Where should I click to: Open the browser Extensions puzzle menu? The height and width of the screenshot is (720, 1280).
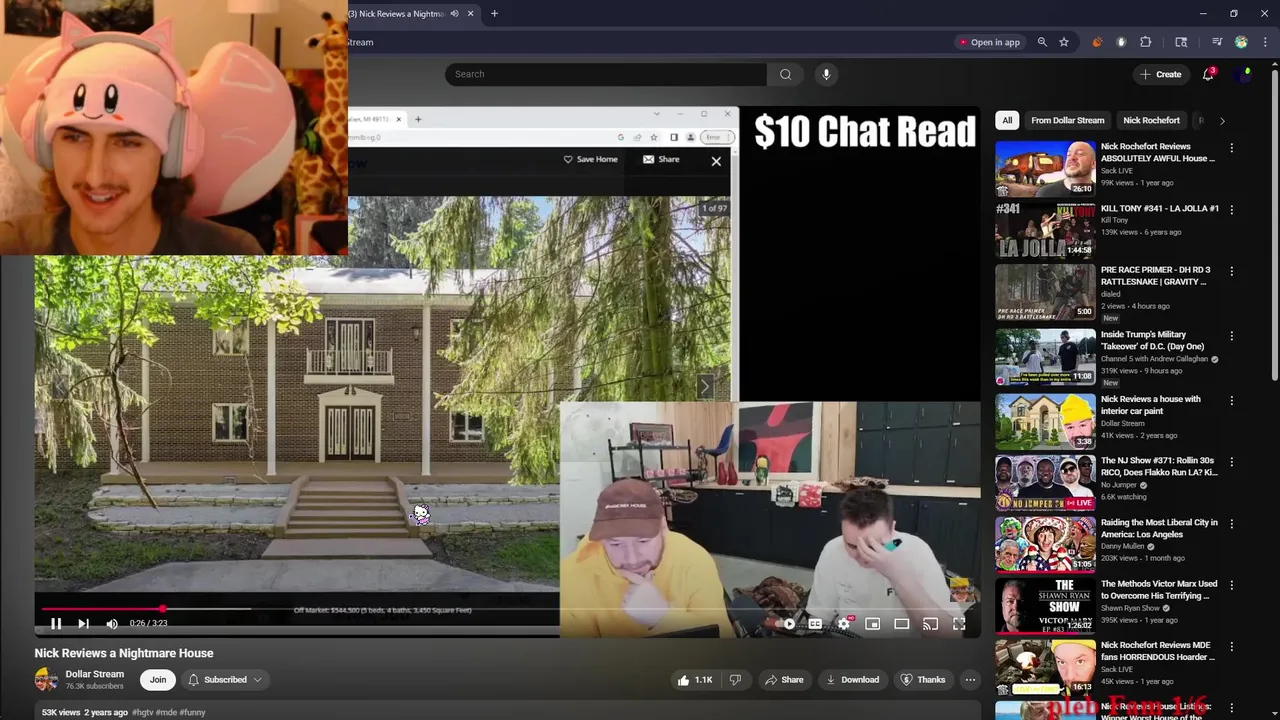tap(1146, 42)
